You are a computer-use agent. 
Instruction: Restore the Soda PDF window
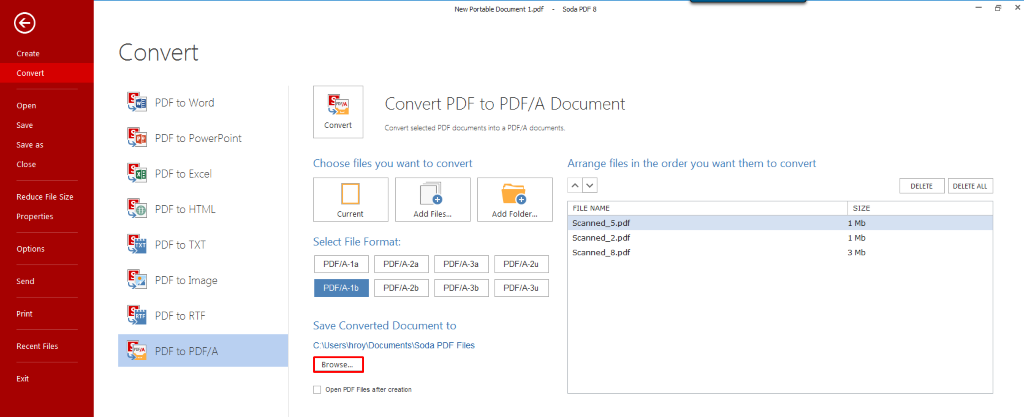click(x=997, y=8)
